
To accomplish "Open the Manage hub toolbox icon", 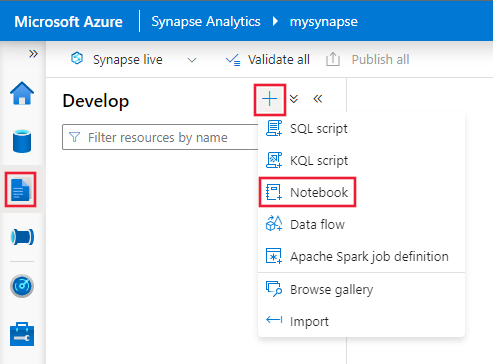I will [22, 334].
